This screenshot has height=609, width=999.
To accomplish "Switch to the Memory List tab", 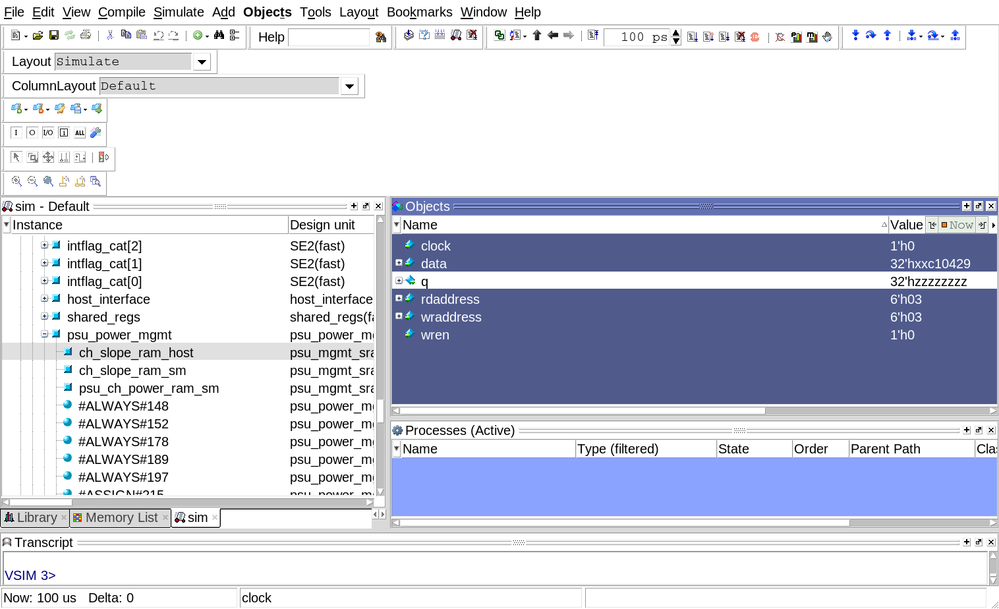I will click(x=121, y=517).
